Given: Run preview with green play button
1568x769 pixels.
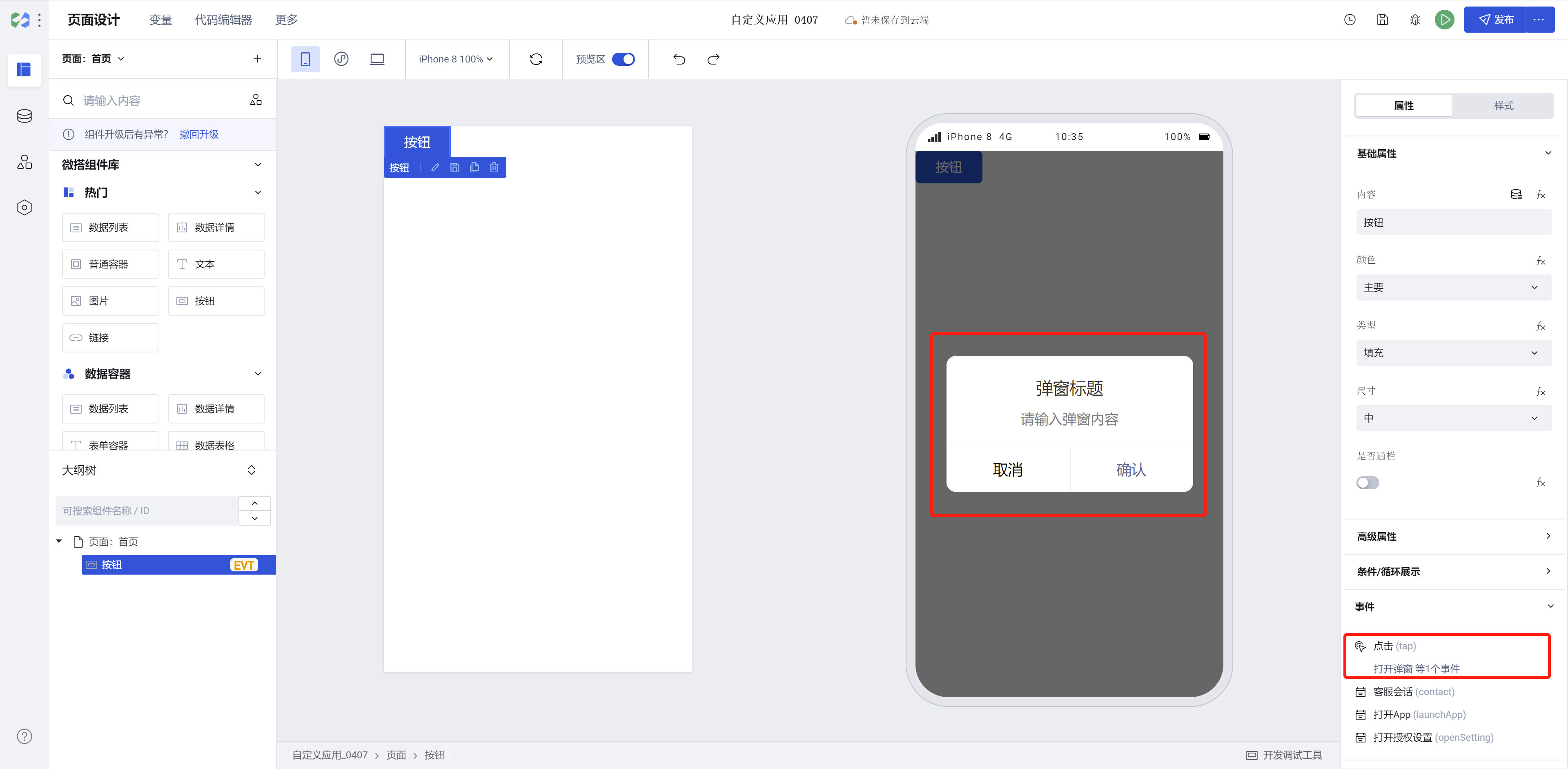Looking at the screenshot, I should coord(1444,20).
